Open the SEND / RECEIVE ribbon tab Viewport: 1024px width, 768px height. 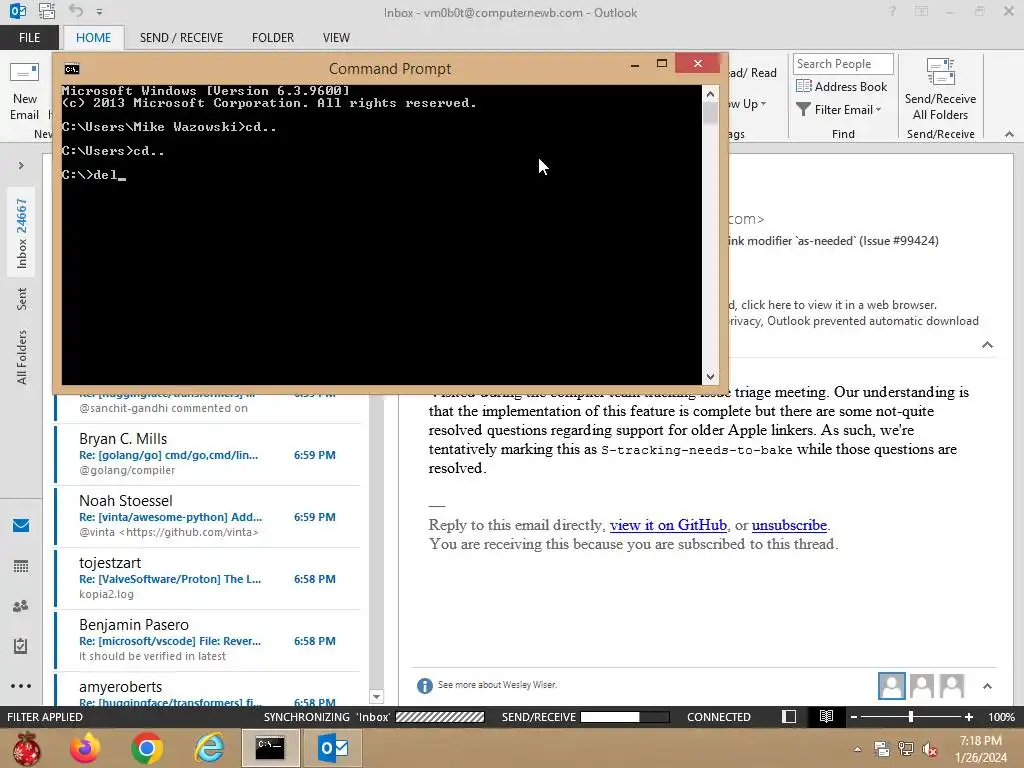[182, 38]
